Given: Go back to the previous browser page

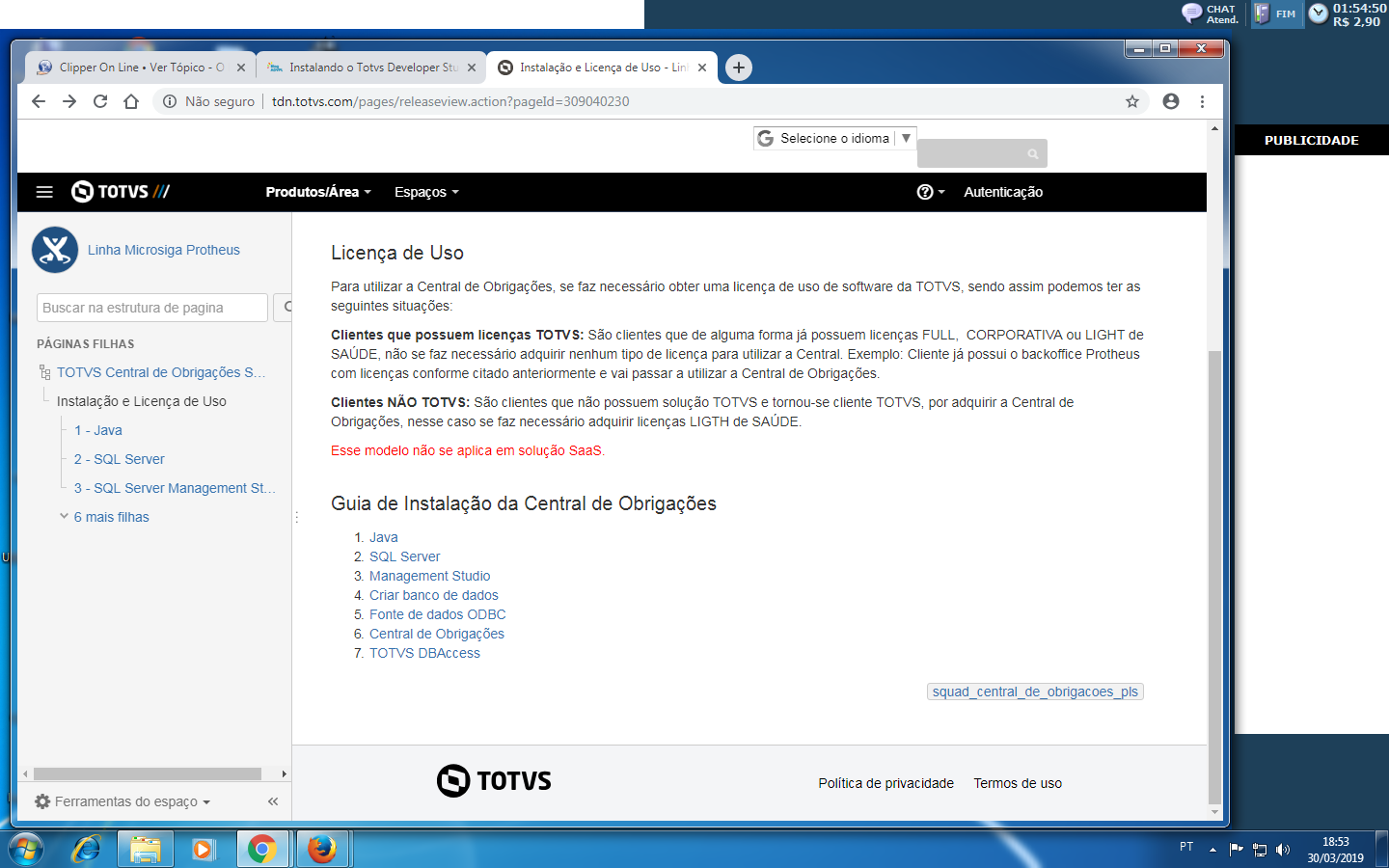Looking at the screenshot, I should point(39,101).
